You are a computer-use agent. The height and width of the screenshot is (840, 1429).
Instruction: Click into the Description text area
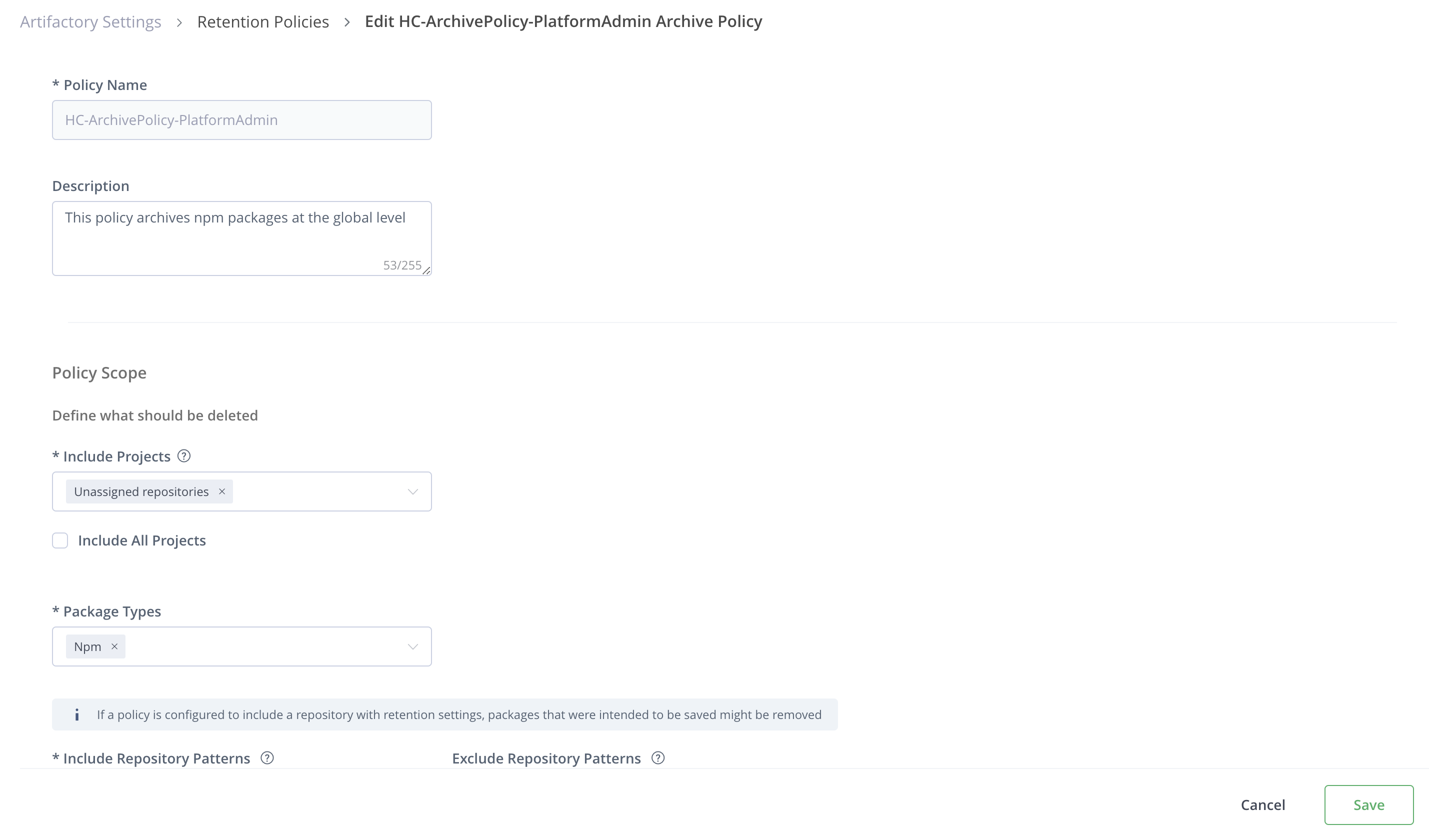(x=241, y=238)
